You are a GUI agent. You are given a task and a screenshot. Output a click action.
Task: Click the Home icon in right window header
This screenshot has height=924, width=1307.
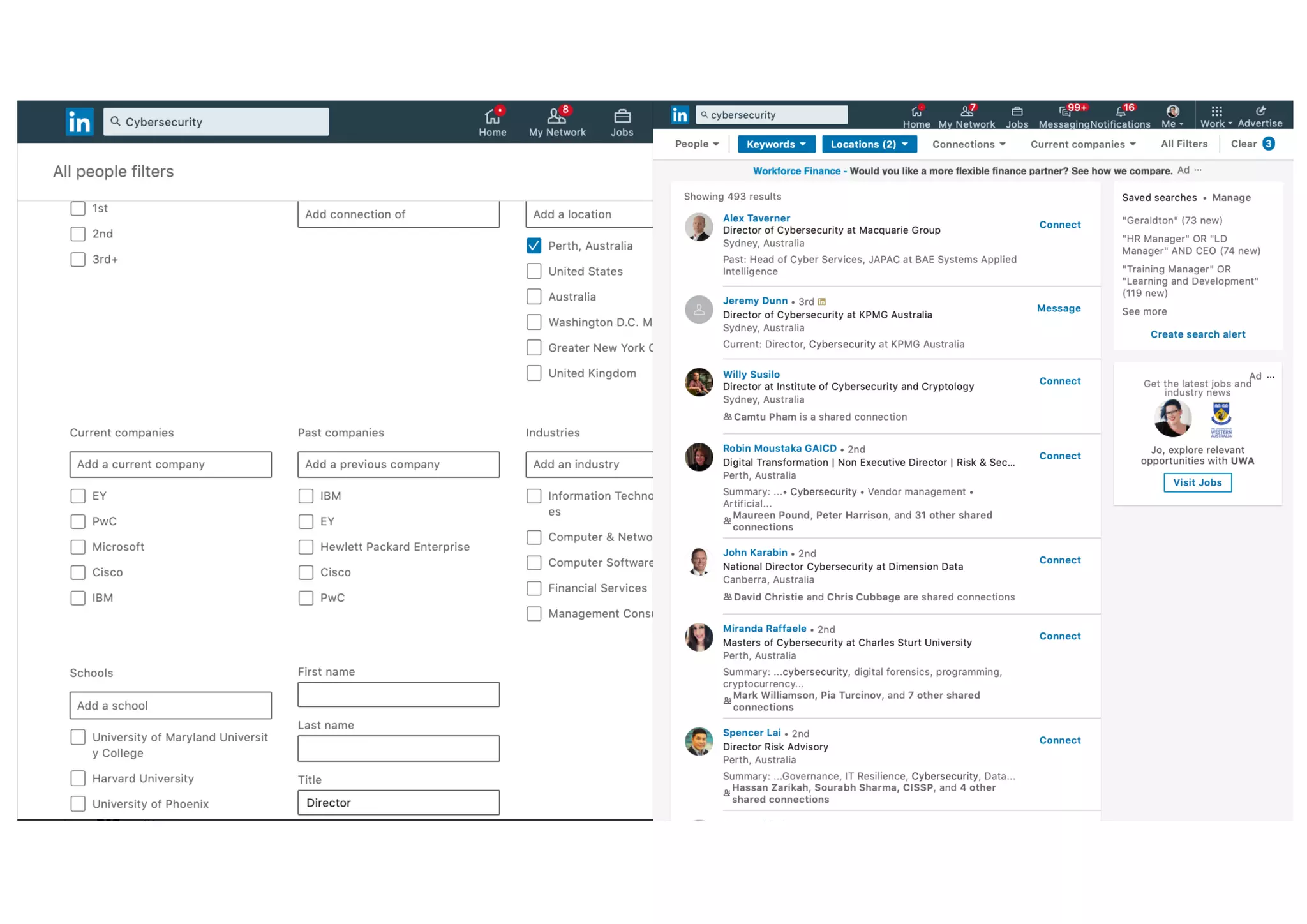[x=916, y=112]
